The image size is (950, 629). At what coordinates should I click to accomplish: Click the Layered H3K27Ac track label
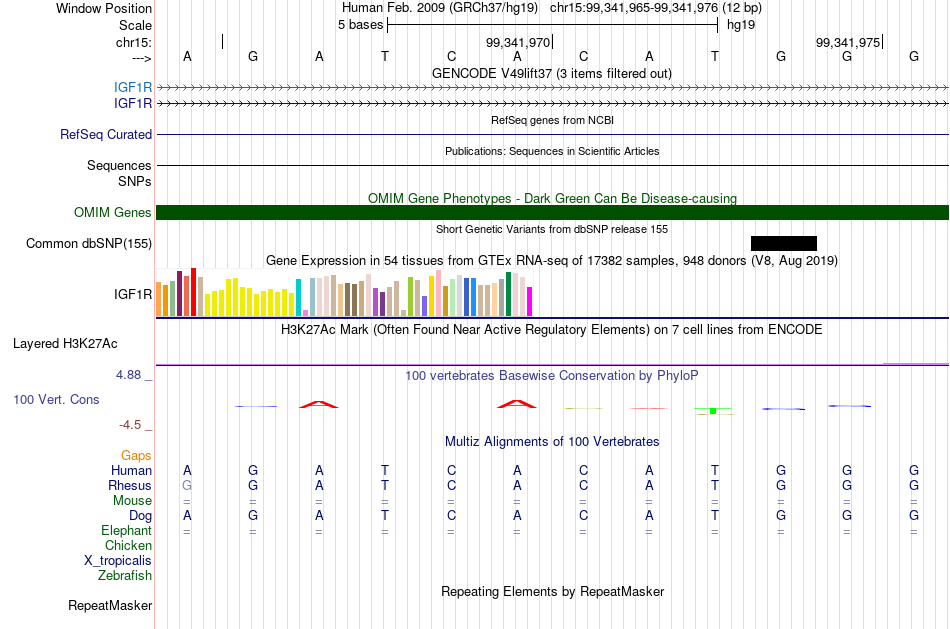tap(65, 344)
